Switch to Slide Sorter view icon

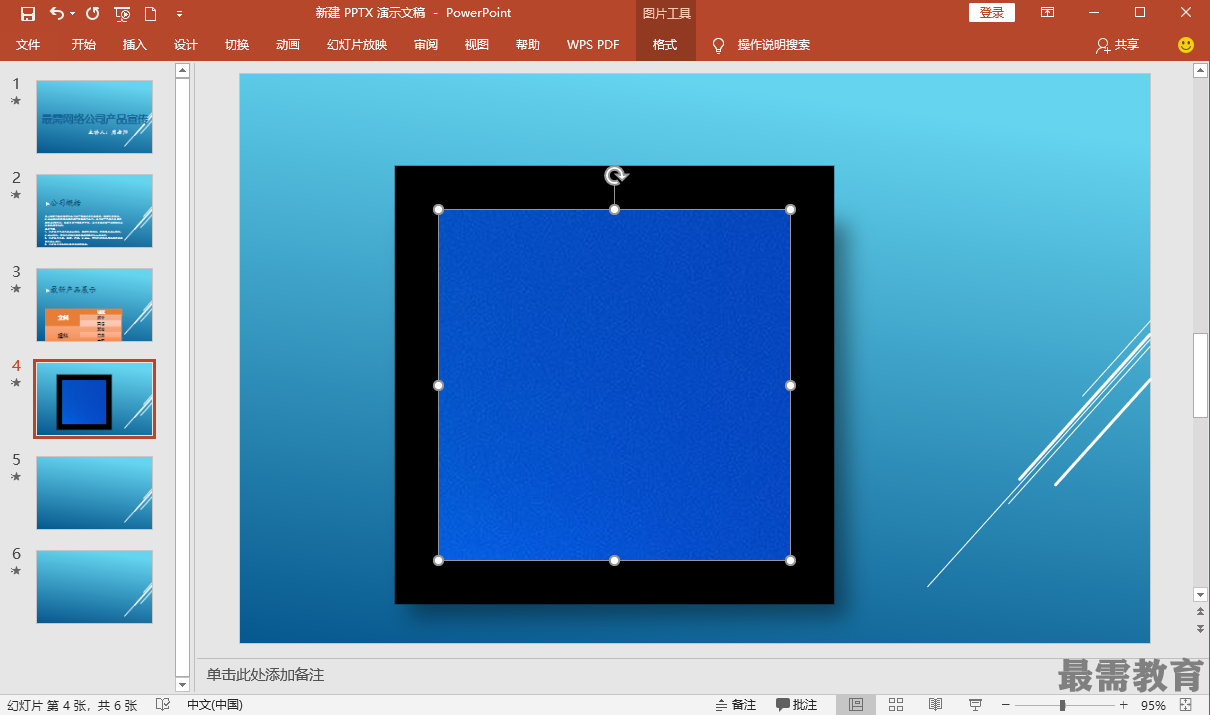[x=896, y=705]
